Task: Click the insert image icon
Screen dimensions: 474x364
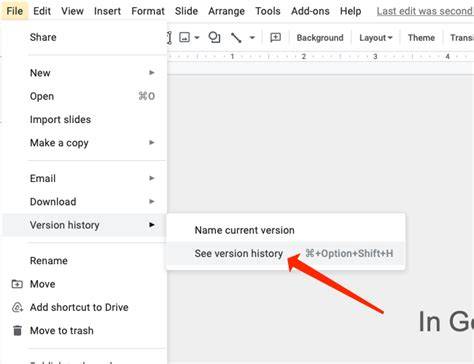Action: pos(184,37)
